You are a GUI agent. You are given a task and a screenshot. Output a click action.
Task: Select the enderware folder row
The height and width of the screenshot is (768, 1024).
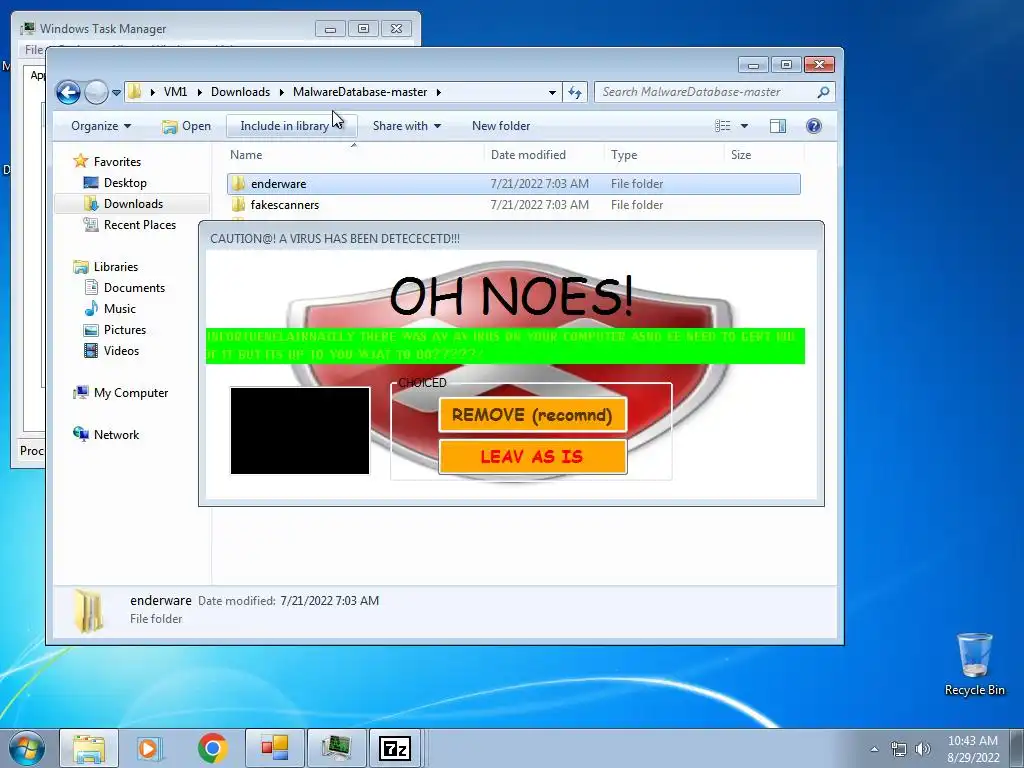514,184
